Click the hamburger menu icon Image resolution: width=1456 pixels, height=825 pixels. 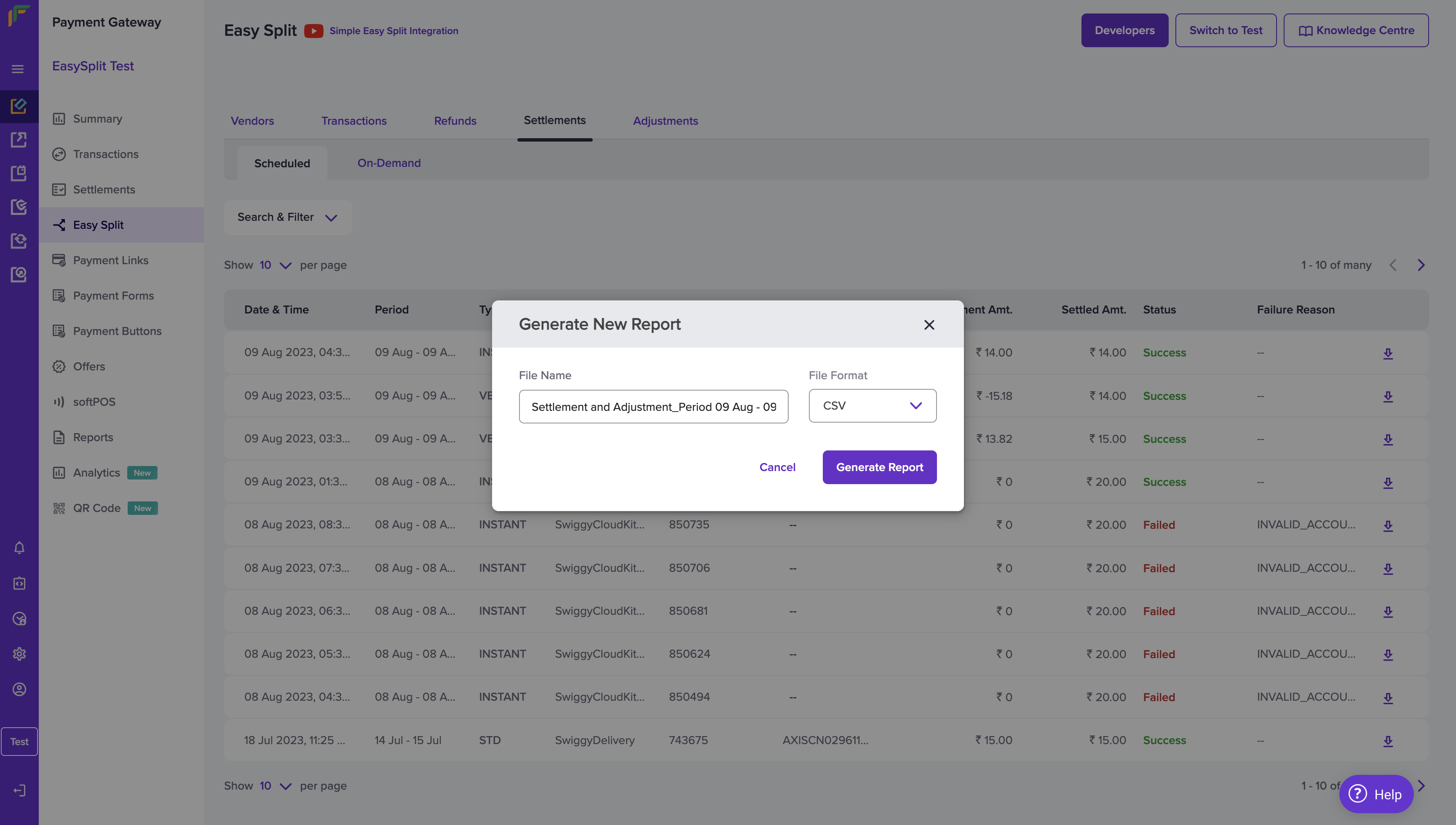coord(18,69)
